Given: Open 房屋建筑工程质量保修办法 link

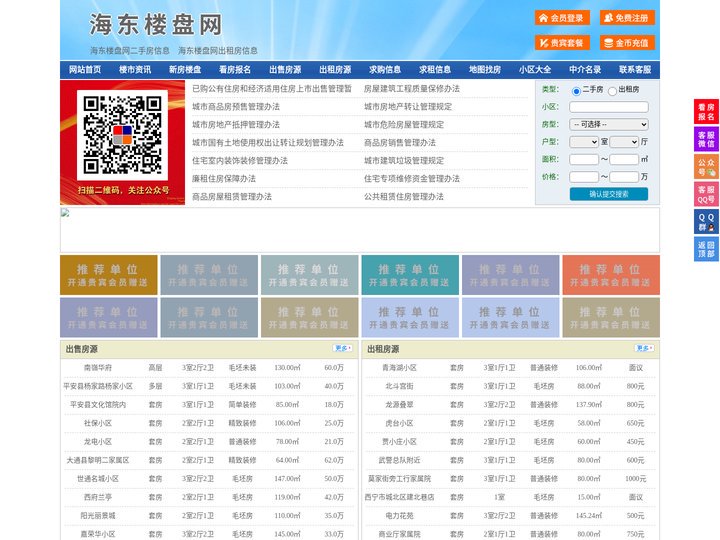Looking at the screenshot, I should click(x=412, y=89).
